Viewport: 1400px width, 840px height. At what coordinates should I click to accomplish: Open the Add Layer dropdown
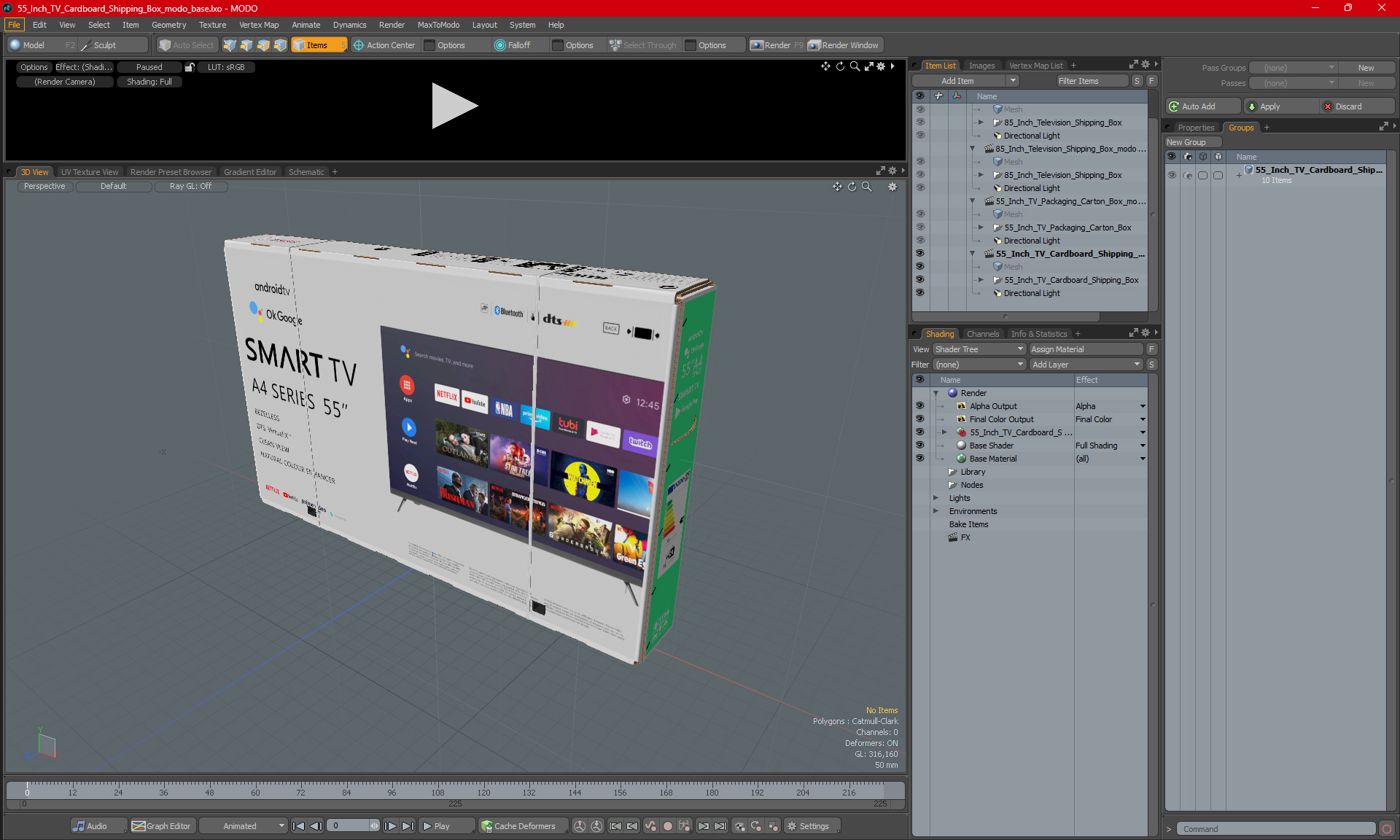(x=1086, y=365)
